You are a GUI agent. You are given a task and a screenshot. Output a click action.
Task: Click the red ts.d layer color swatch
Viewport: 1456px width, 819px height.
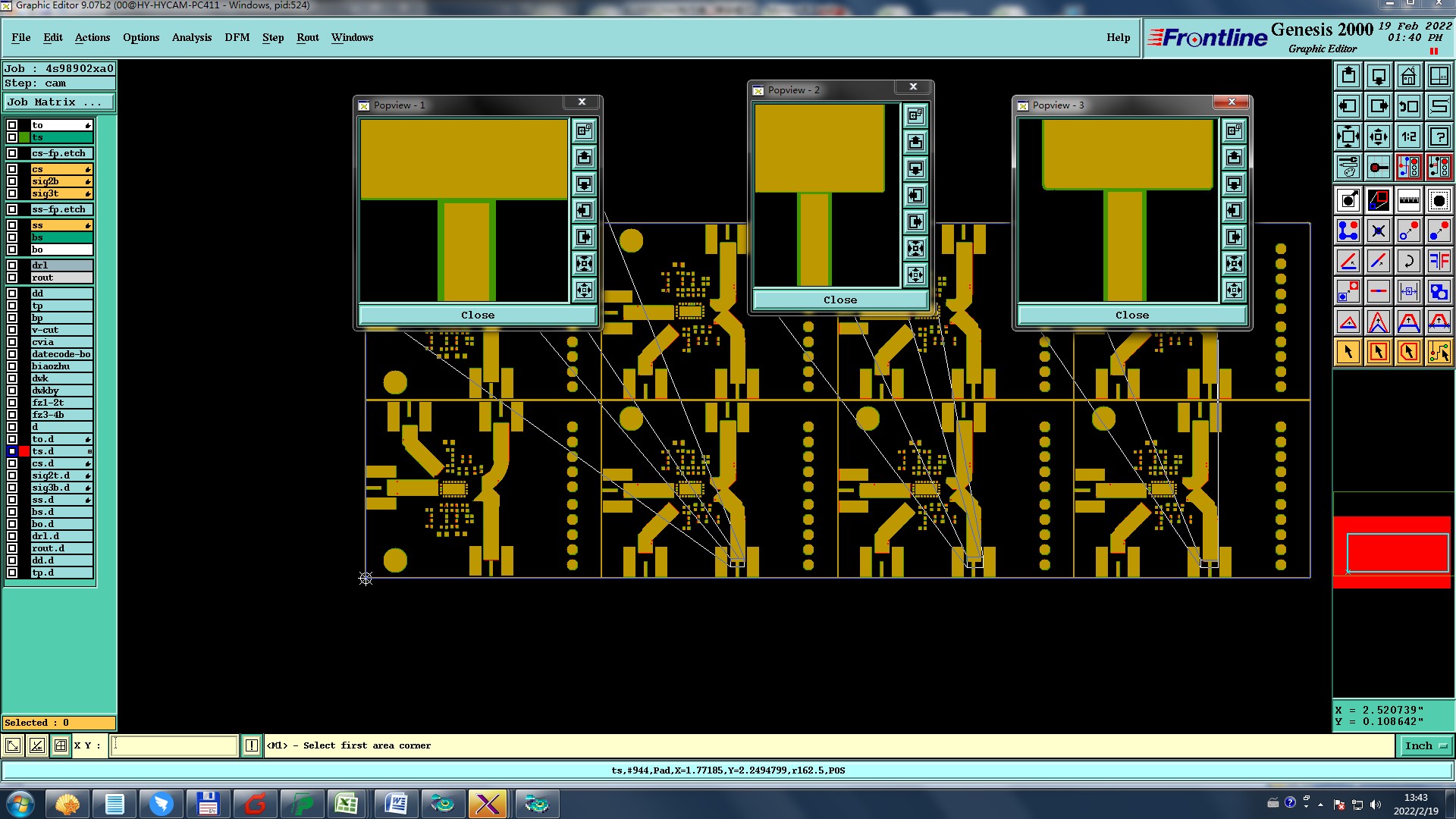coord(24,451)
